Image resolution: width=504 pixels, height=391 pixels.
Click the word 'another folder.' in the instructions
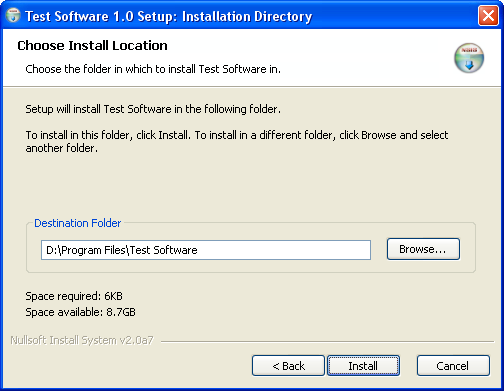(x=62, y=148)
